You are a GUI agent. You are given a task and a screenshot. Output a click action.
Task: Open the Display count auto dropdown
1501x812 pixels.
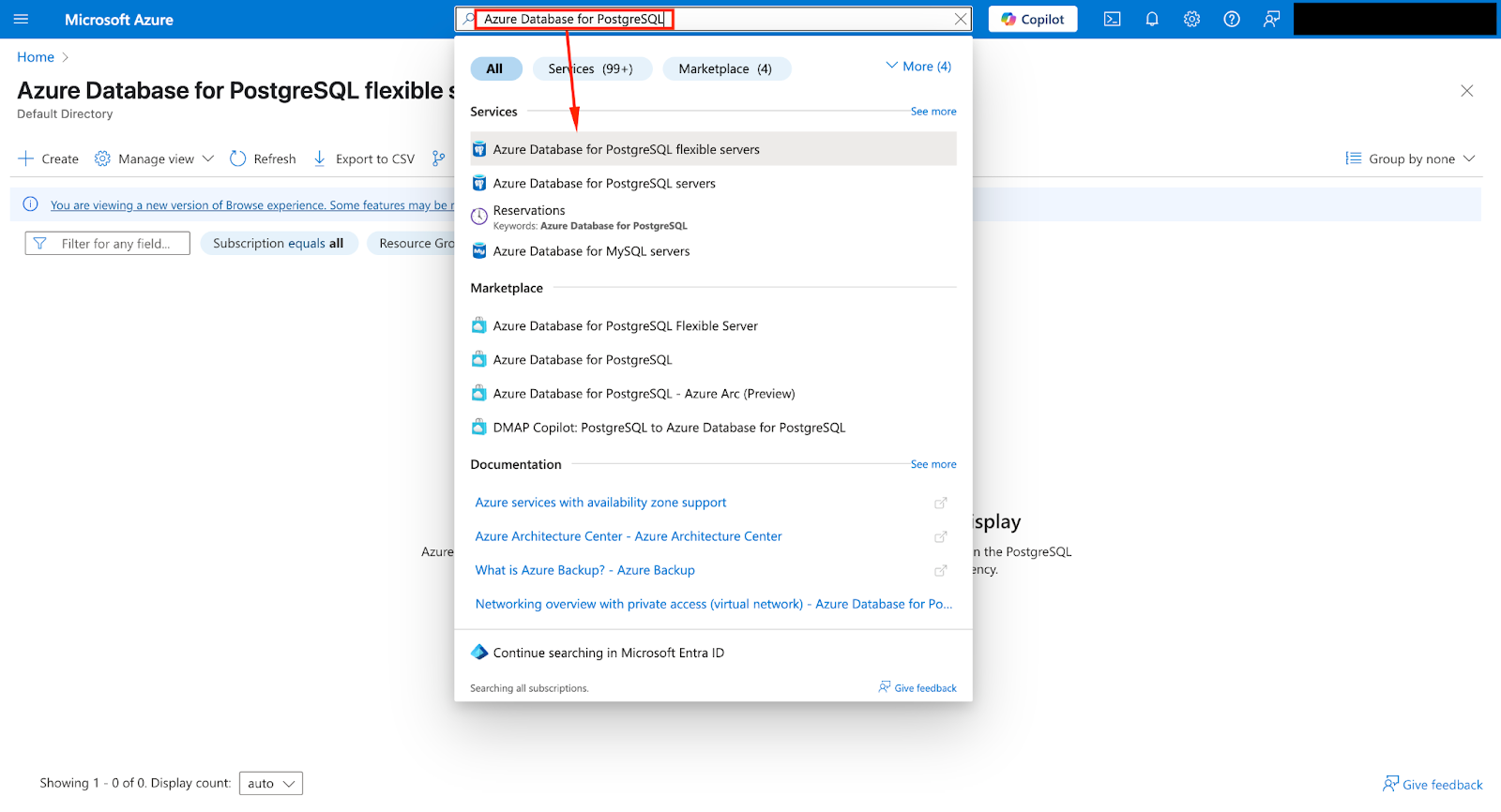271,783
